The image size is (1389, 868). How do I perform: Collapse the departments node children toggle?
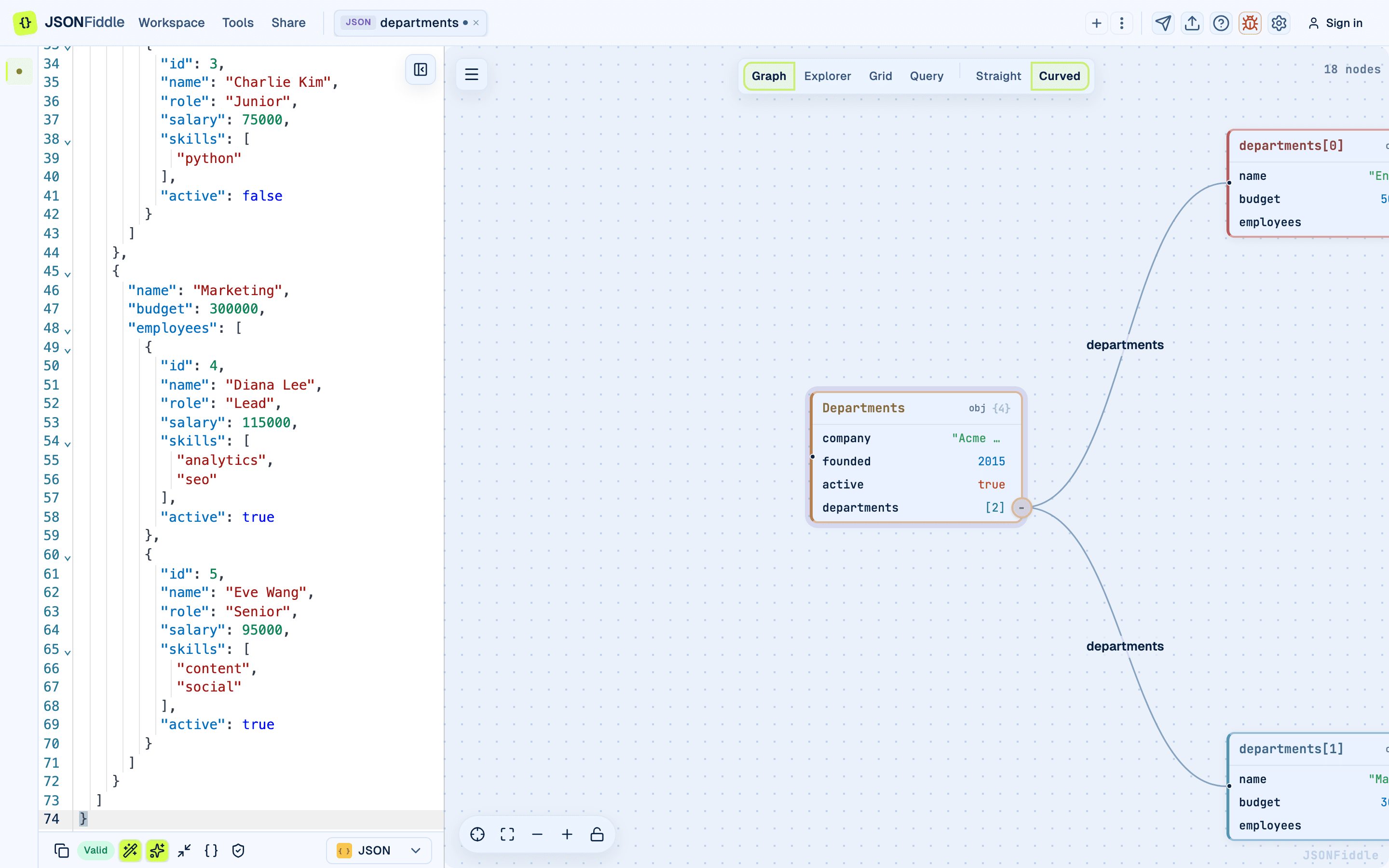click(x=1021, y=508)
